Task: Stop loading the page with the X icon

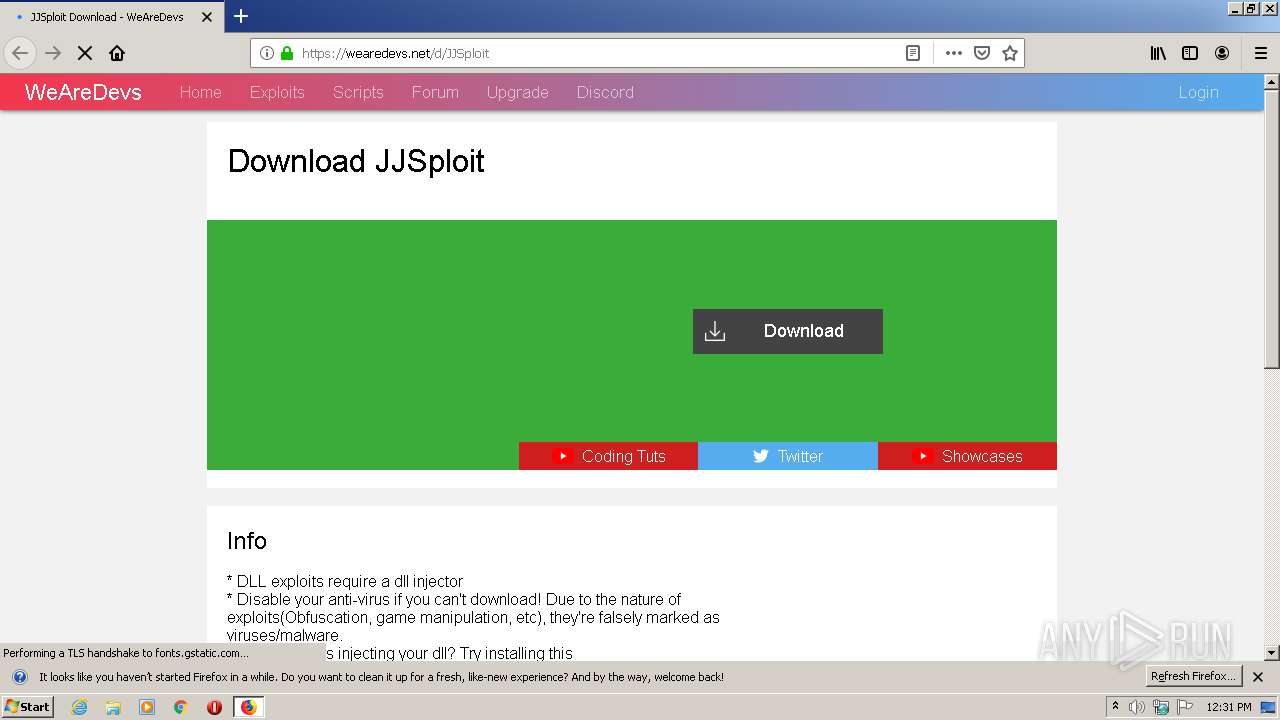Action: [85, 53]
